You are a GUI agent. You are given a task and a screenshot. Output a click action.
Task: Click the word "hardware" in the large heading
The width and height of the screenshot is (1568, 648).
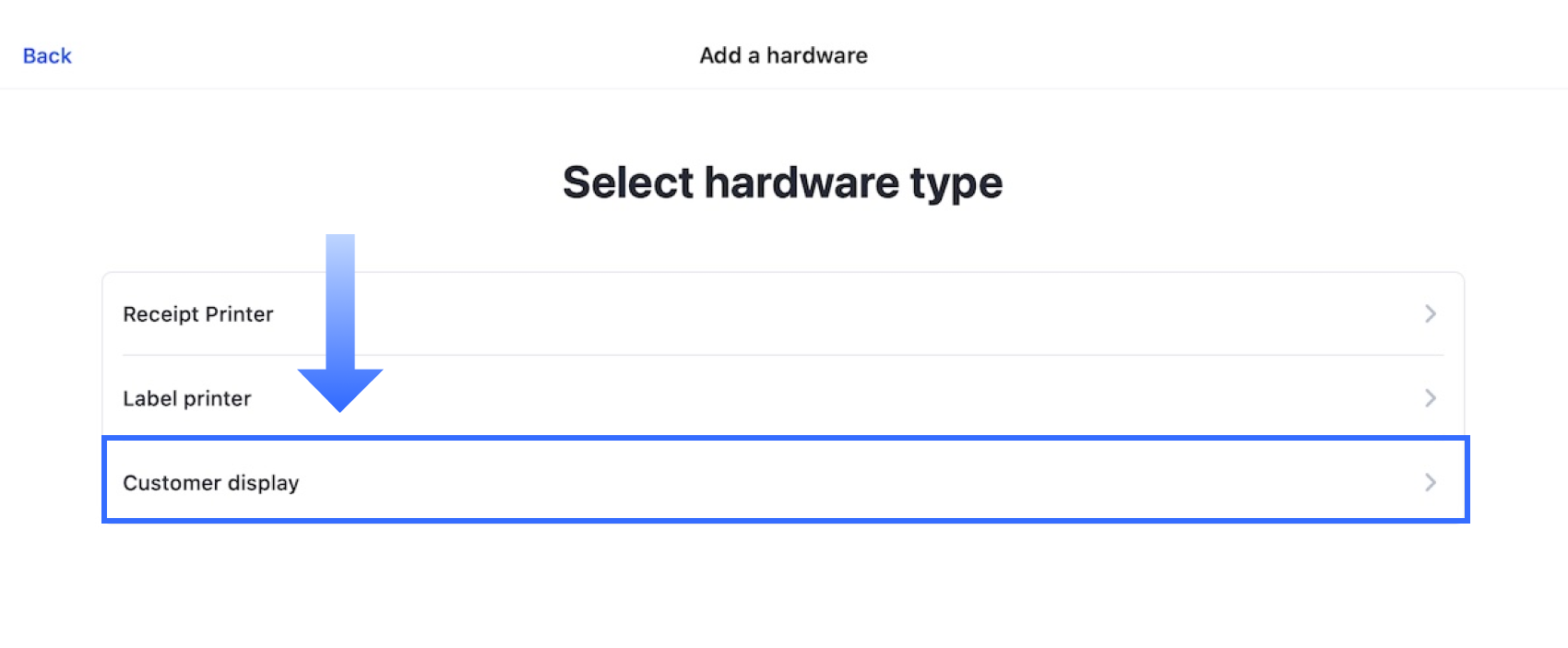pos(801,183)
